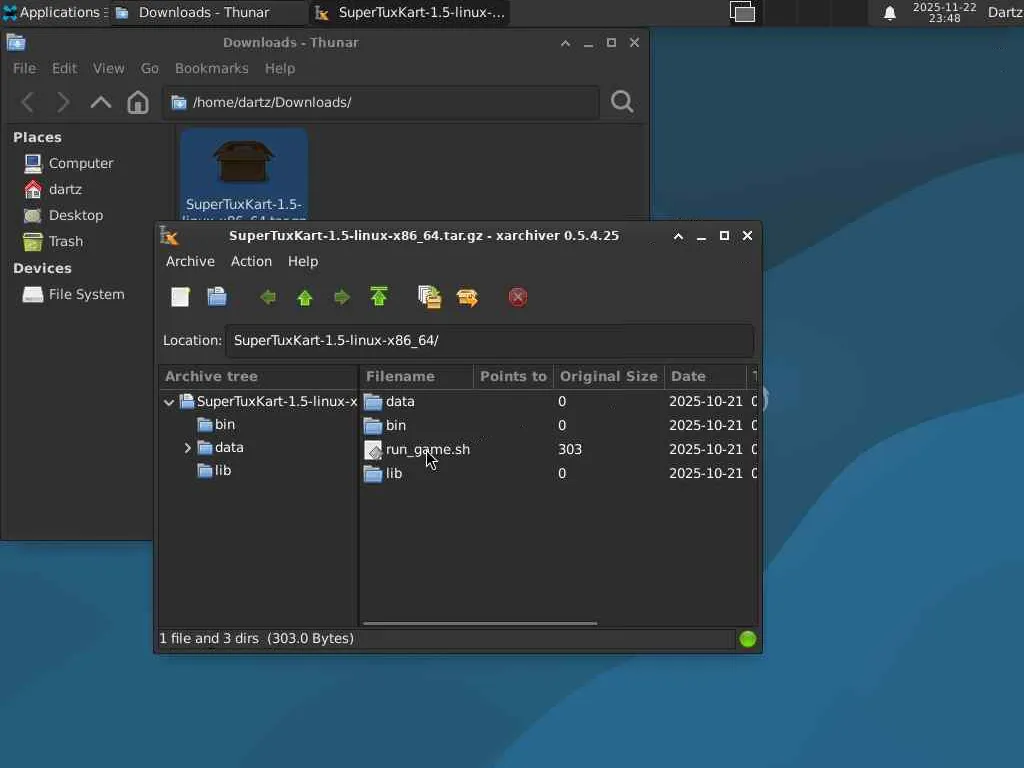Click the bin folder icon in the file list
Screen dimensions: 1024x768
point(373,426)
